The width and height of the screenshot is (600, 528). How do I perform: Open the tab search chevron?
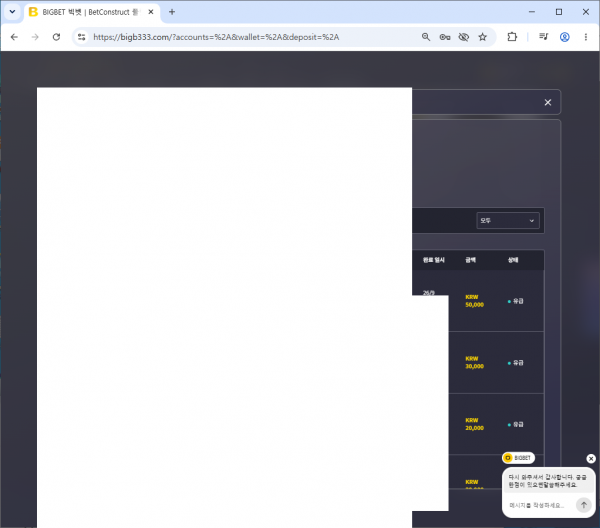click(x=12, y=12)
